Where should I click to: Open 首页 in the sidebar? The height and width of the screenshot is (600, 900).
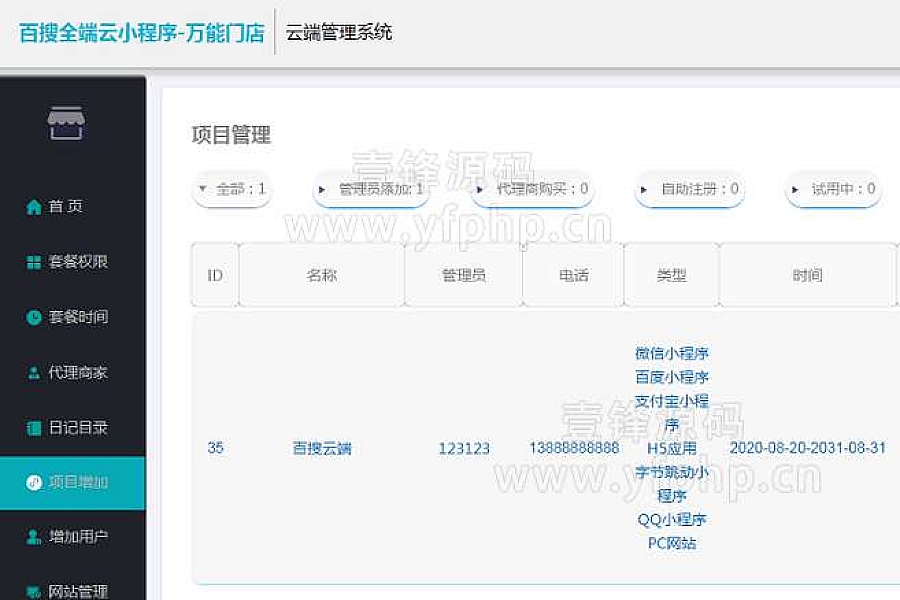point(65,206)
